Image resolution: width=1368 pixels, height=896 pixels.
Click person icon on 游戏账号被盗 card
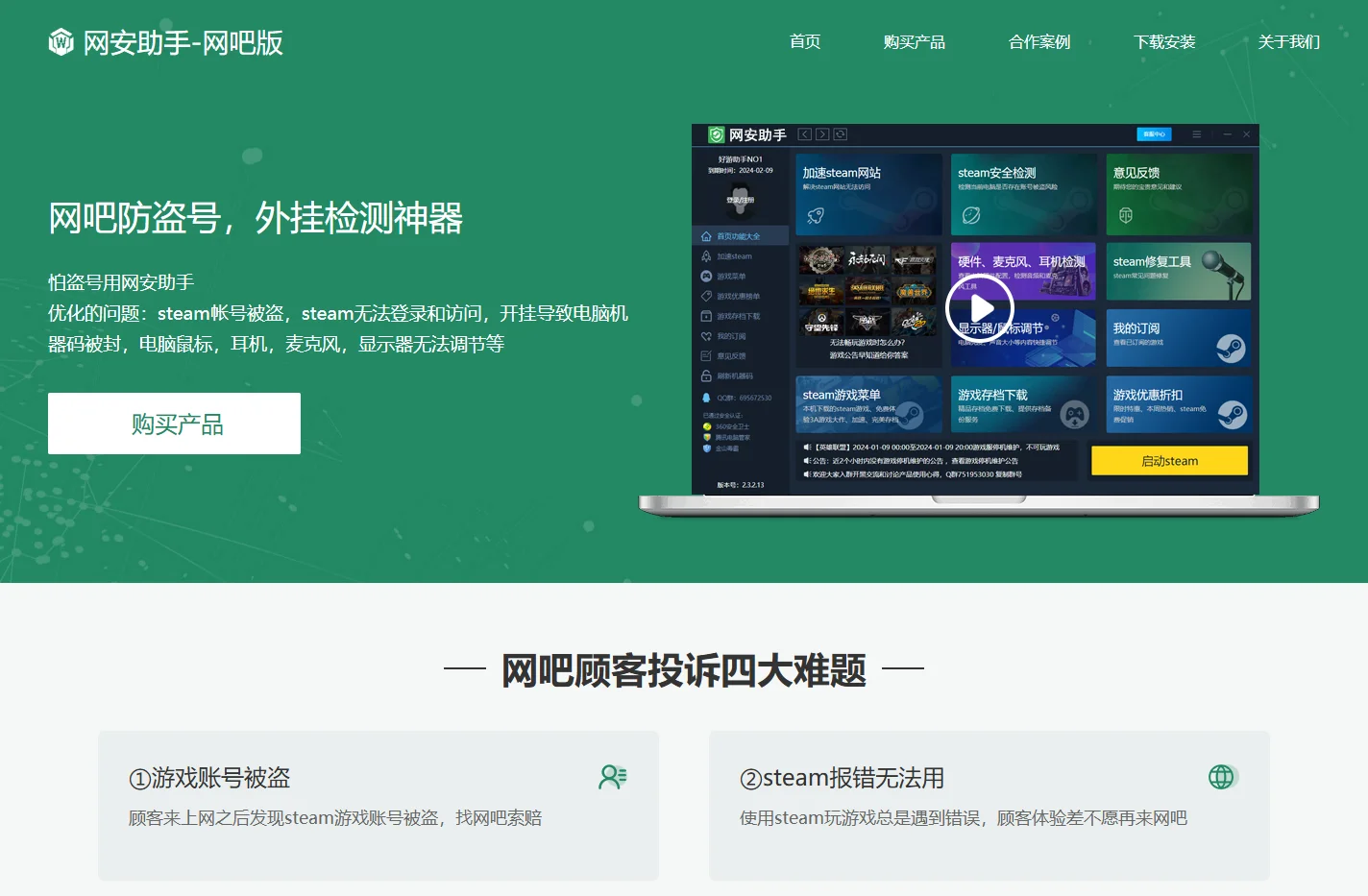613,777
